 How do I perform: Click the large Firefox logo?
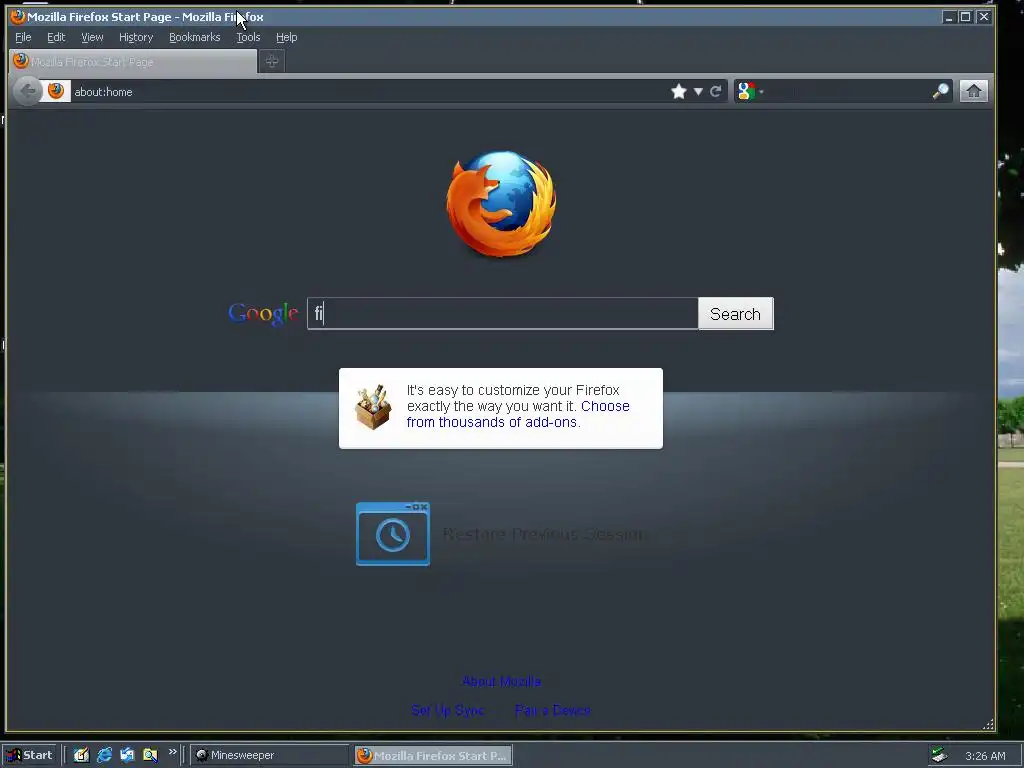(501, 203)
